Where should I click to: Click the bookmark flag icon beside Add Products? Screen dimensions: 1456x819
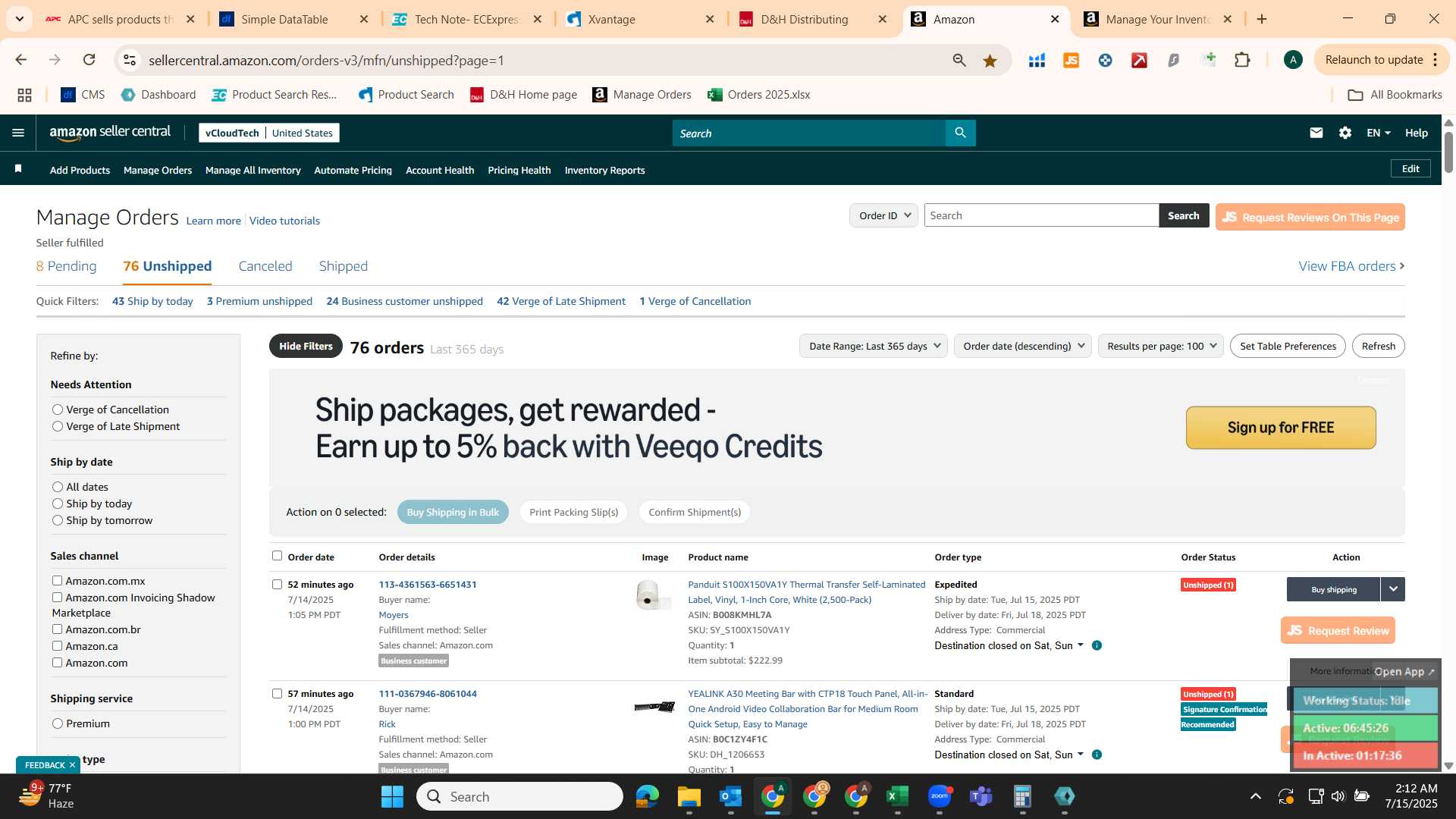pyautogui.click(x=18, y=169)
